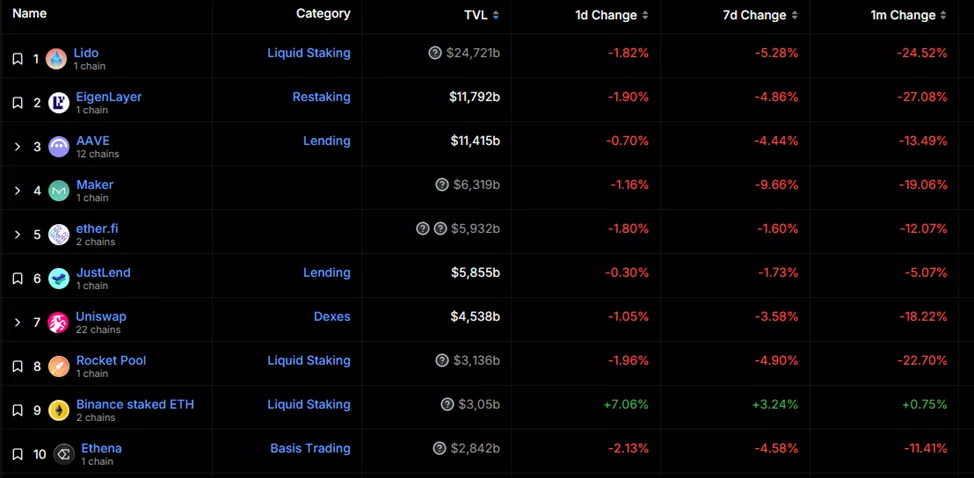Expand the Uniswap chains breakdown

[17, 323]
